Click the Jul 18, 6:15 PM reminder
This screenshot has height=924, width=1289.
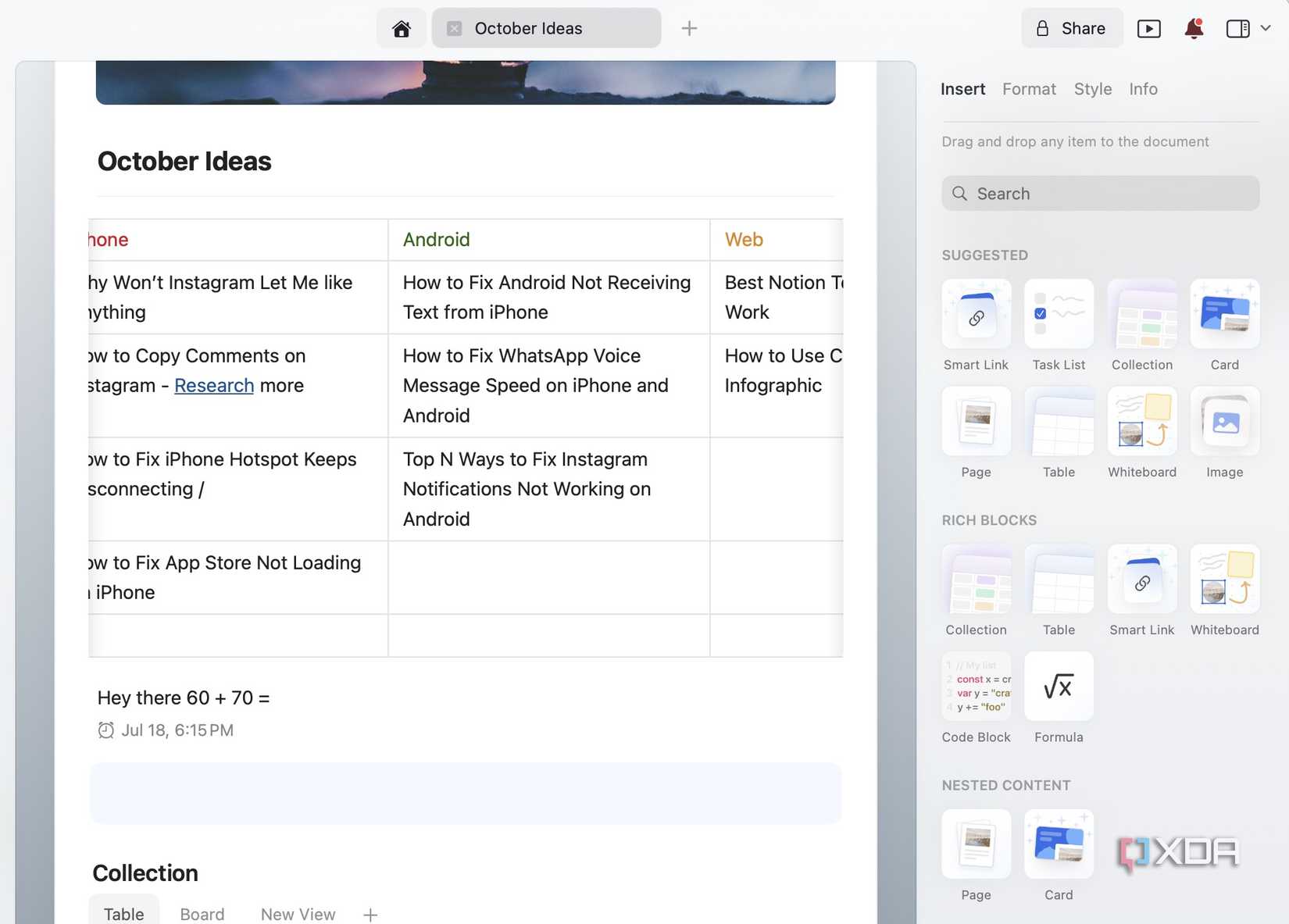pos(166,730)
